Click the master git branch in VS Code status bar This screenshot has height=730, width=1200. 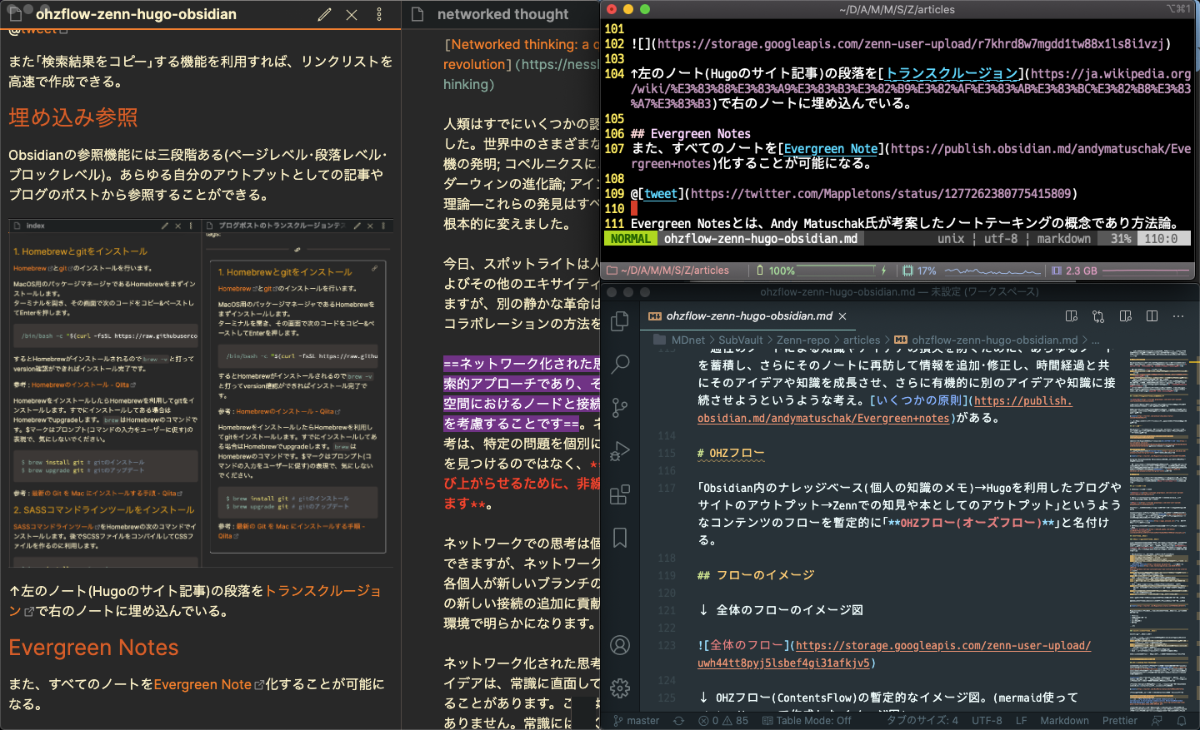[634, 720]
